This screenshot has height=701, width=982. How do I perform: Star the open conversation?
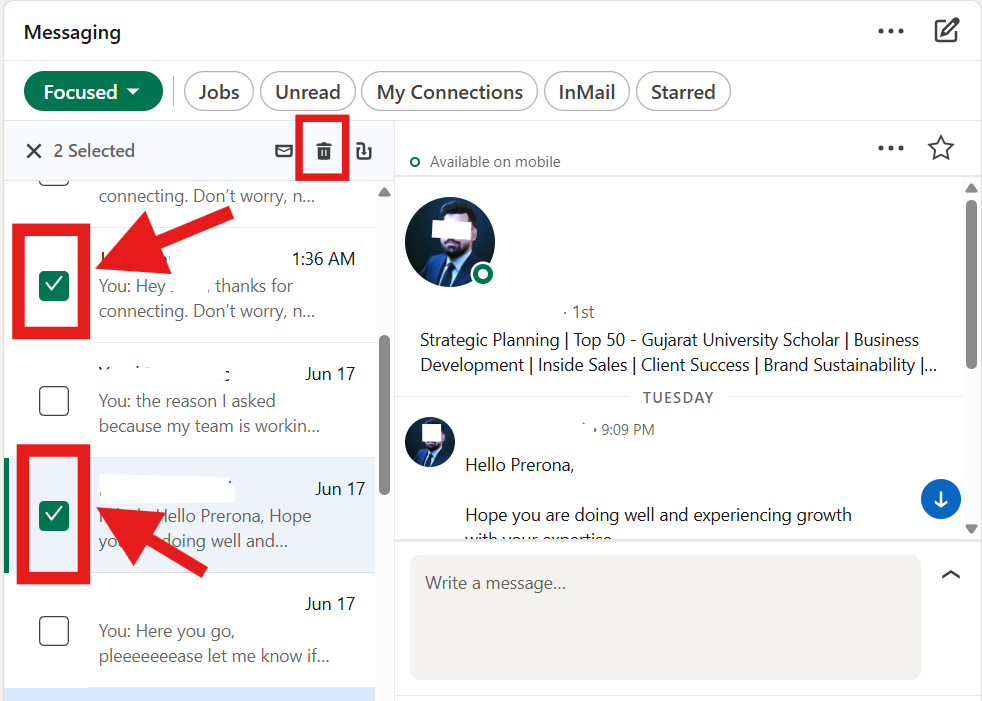pyautogui.click(x=940, y=148)
